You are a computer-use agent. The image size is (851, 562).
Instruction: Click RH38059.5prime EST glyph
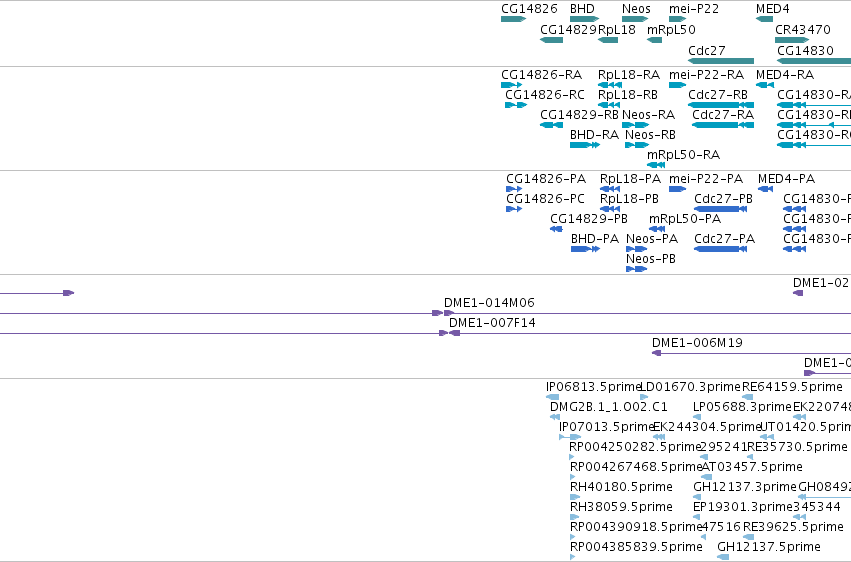tap(575, 518)
